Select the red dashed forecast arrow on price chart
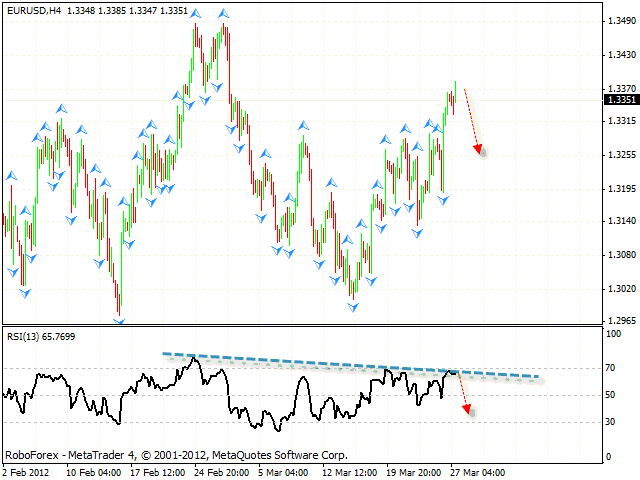The height and width of the screenshot is (480, 640). click(x=474, y=121)
